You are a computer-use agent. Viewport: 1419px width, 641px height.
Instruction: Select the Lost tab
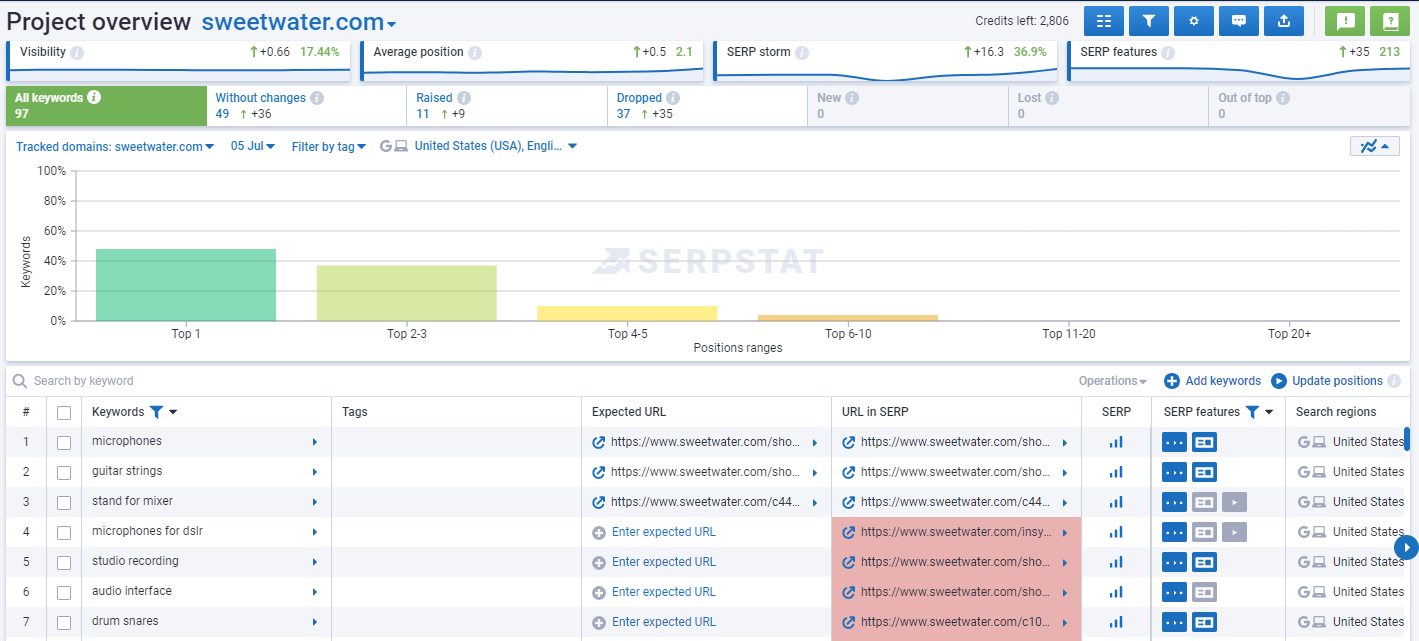click(1108, 106)
